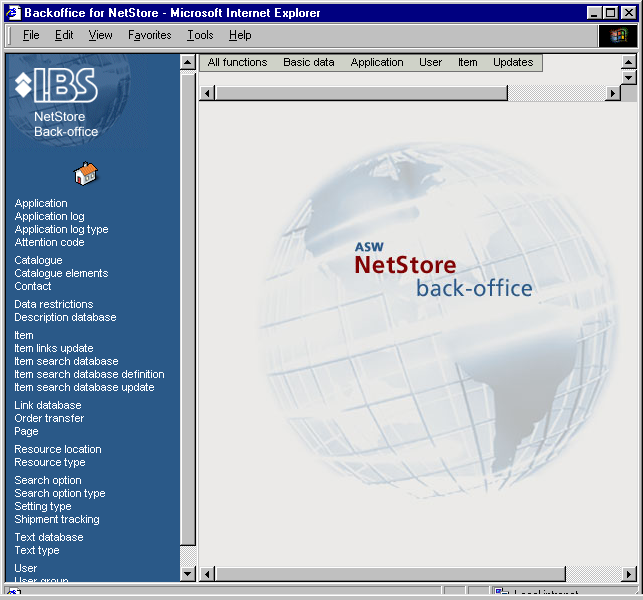The height and width of the screenshot is (600, 643).
Task: Open the Search option link
Action: pos(48,480)
